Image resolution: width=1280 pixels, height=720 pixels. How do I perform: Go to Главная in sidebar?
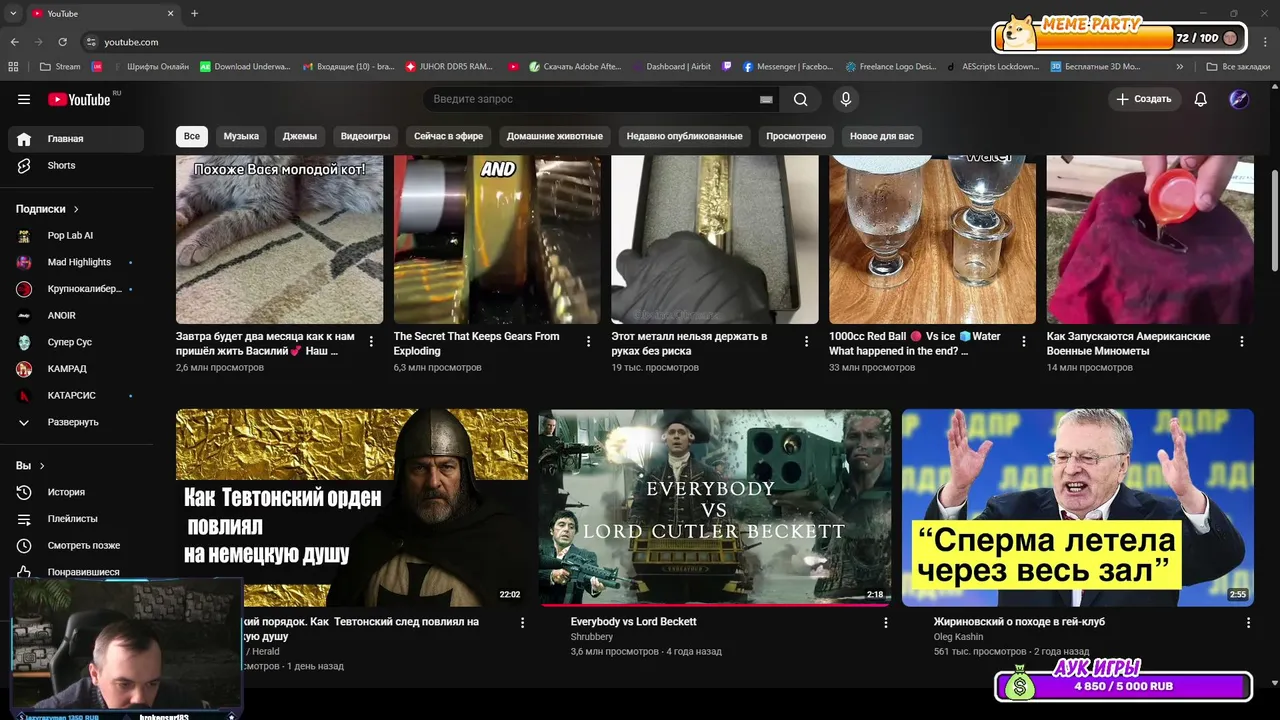tap(76, 139)
